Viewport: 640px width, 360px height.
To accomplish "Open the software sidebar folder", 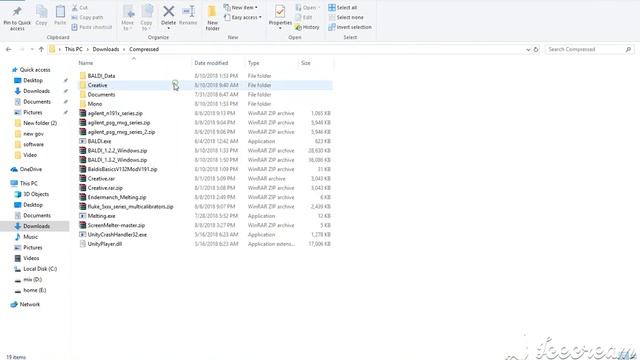I will click(x=33, y=144).
